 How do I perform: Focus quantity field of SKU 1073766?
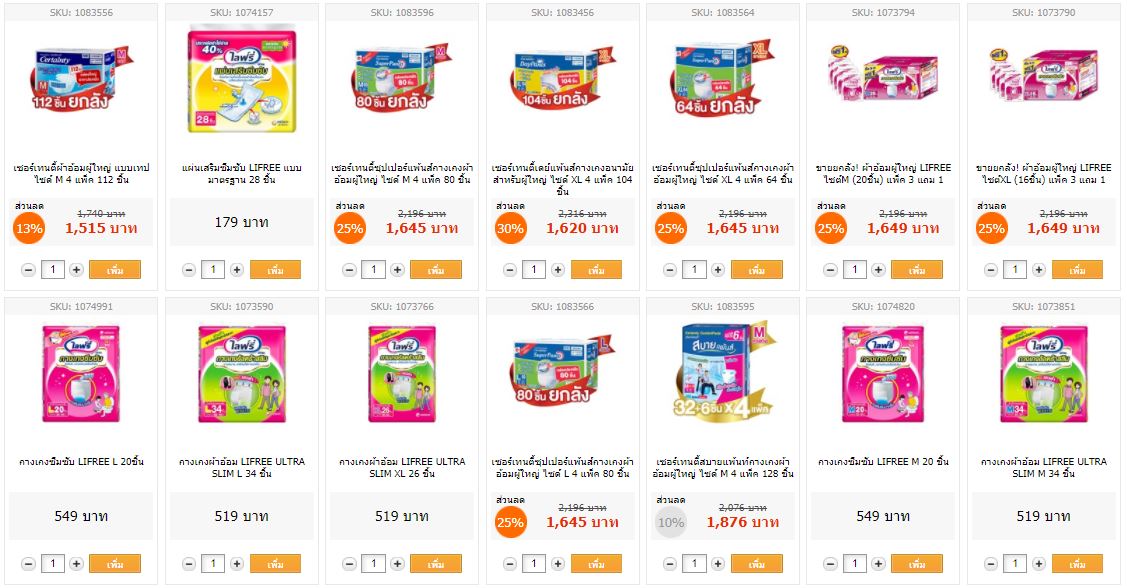point(373,564)
